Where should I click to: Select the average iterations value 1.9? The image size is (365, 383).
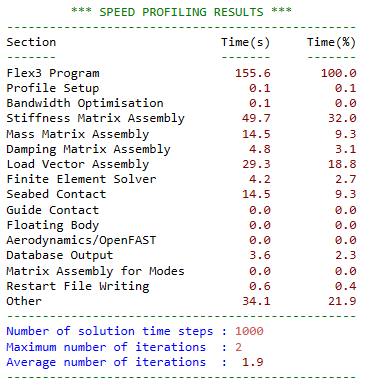point(253,362)
